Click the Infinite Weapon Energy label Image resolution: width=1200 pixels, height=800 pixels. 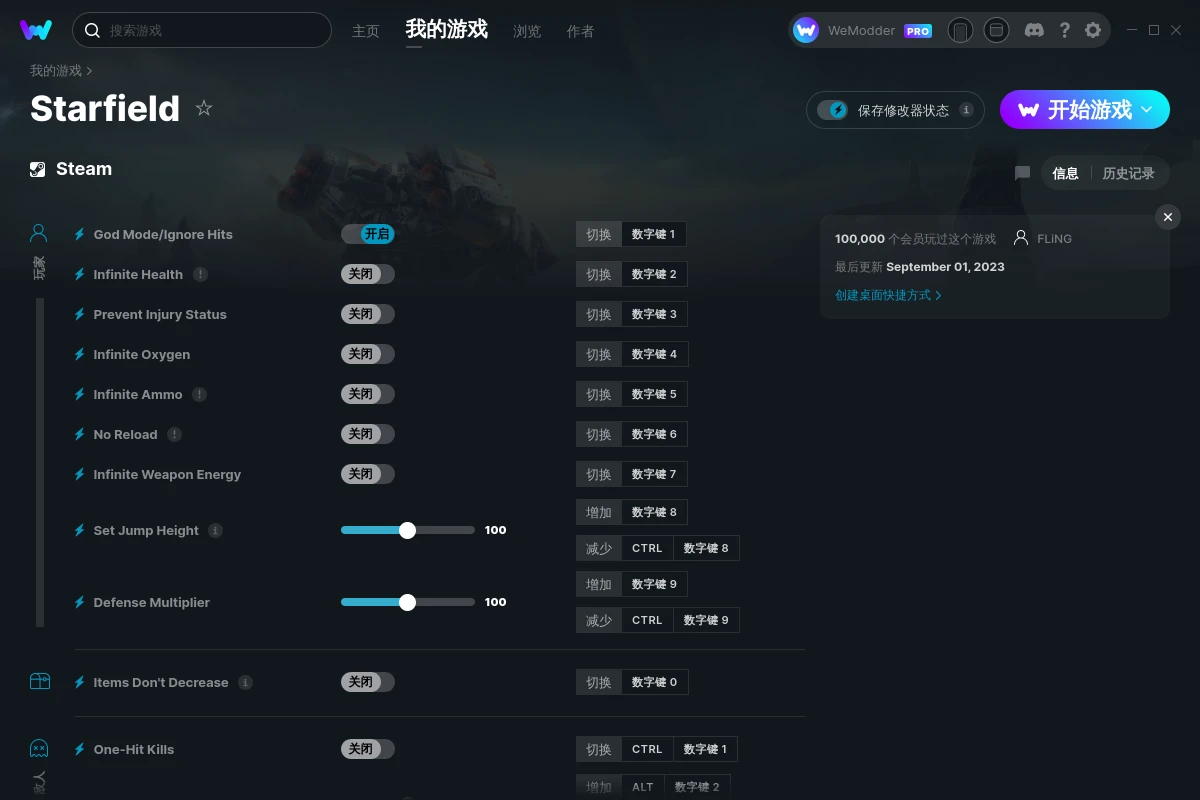pos(167,475)
